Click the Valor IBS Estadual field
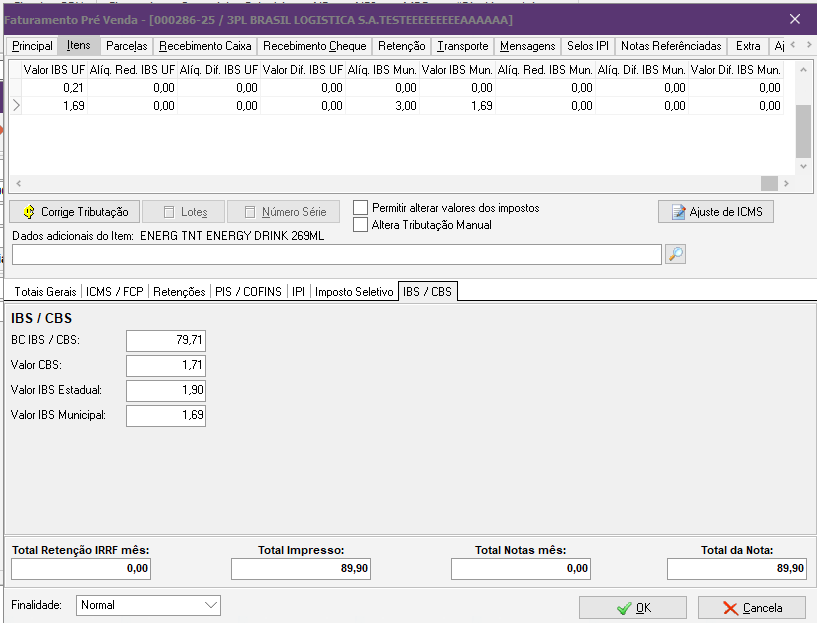The image size is (817, 623). pyautogui.click(x=166, y=390)
